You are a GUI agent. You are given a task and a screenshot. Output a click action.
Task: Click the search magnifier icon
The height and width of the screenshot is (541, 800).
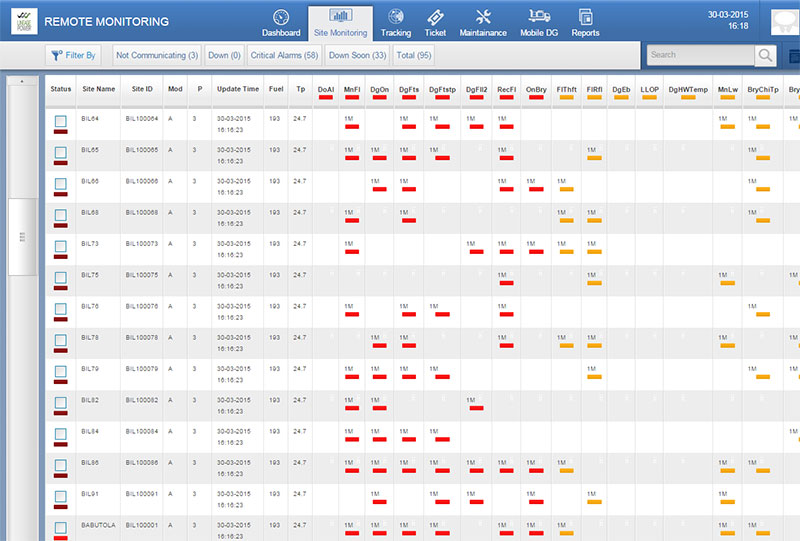tap(766, 55)
